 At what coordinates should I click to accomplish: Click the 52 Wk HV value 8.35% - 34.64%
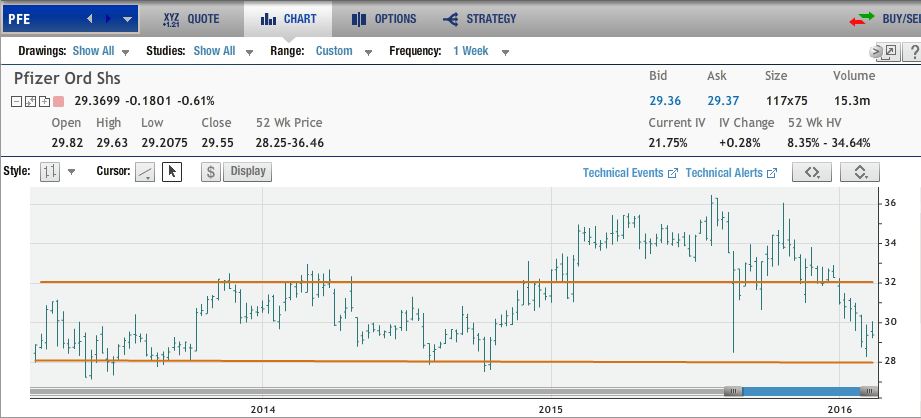829,143
